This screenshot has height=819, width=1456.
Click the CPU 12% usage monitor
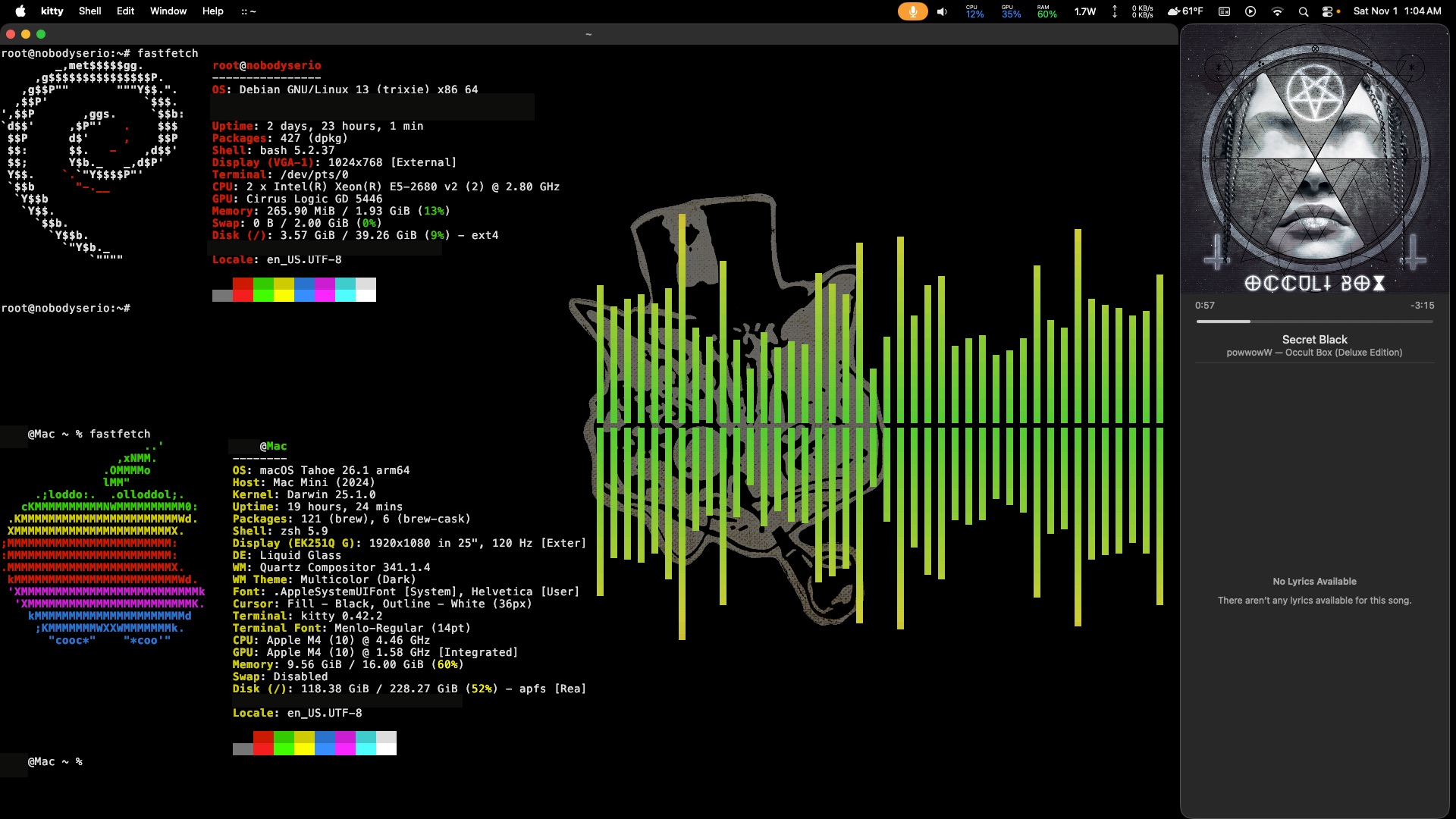coord(974,11)
